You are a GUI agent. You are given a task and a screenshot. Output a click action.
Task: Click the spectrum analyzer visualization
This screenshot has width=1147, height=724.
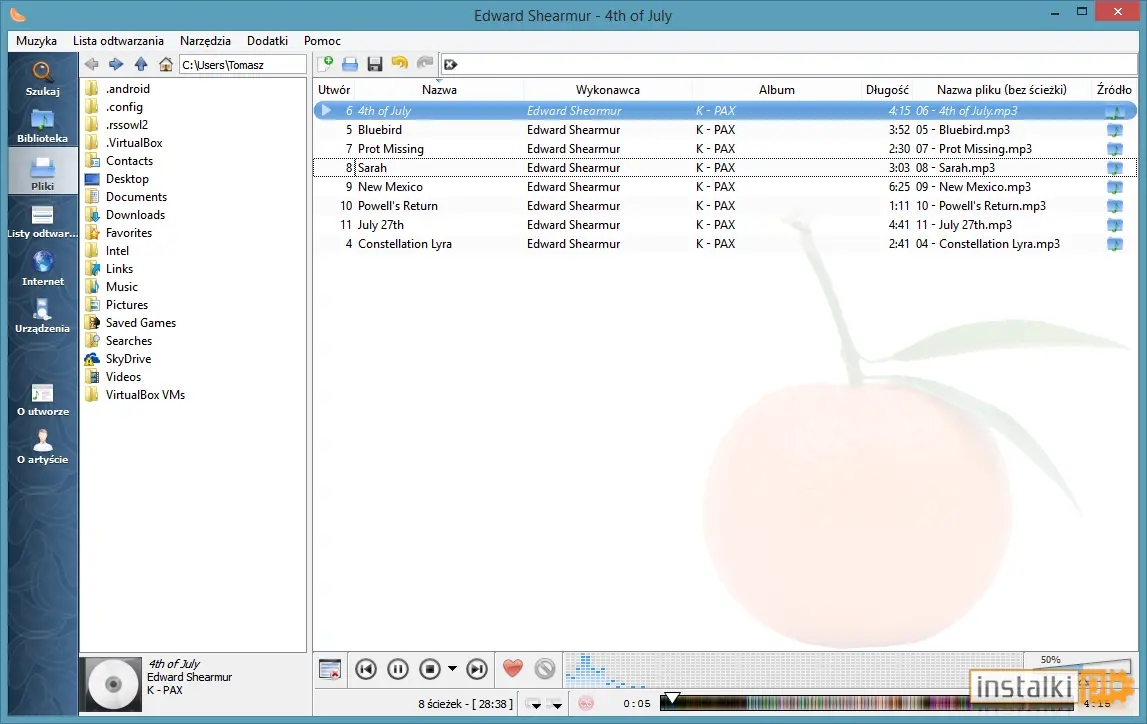coord(792,671)
